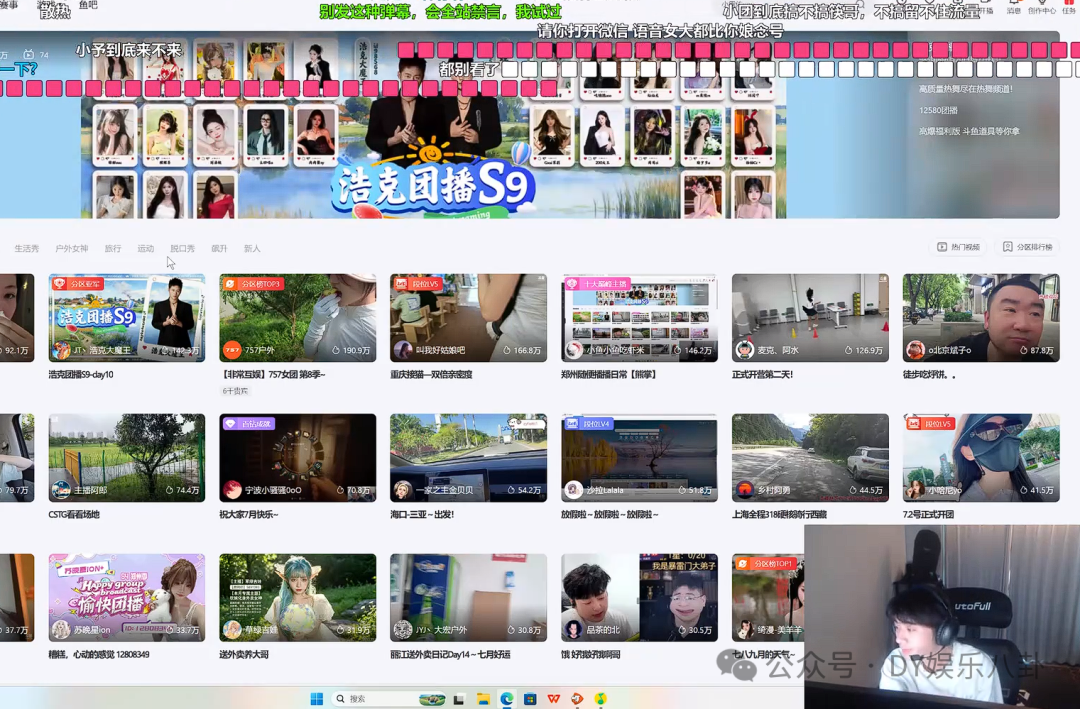This screenshot has height=709, width=1080.
Task: Click the 浩克团播S9 main banner
Action: coord(434,125)
